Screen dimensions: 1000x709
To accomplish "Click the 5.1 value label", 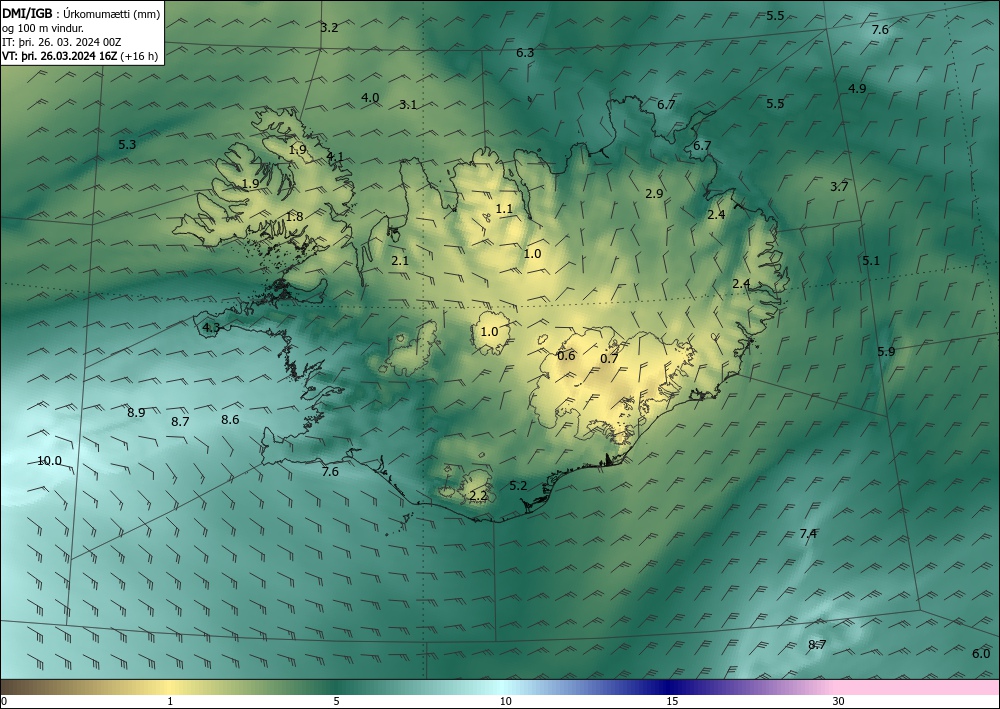I will pos(871,261).
